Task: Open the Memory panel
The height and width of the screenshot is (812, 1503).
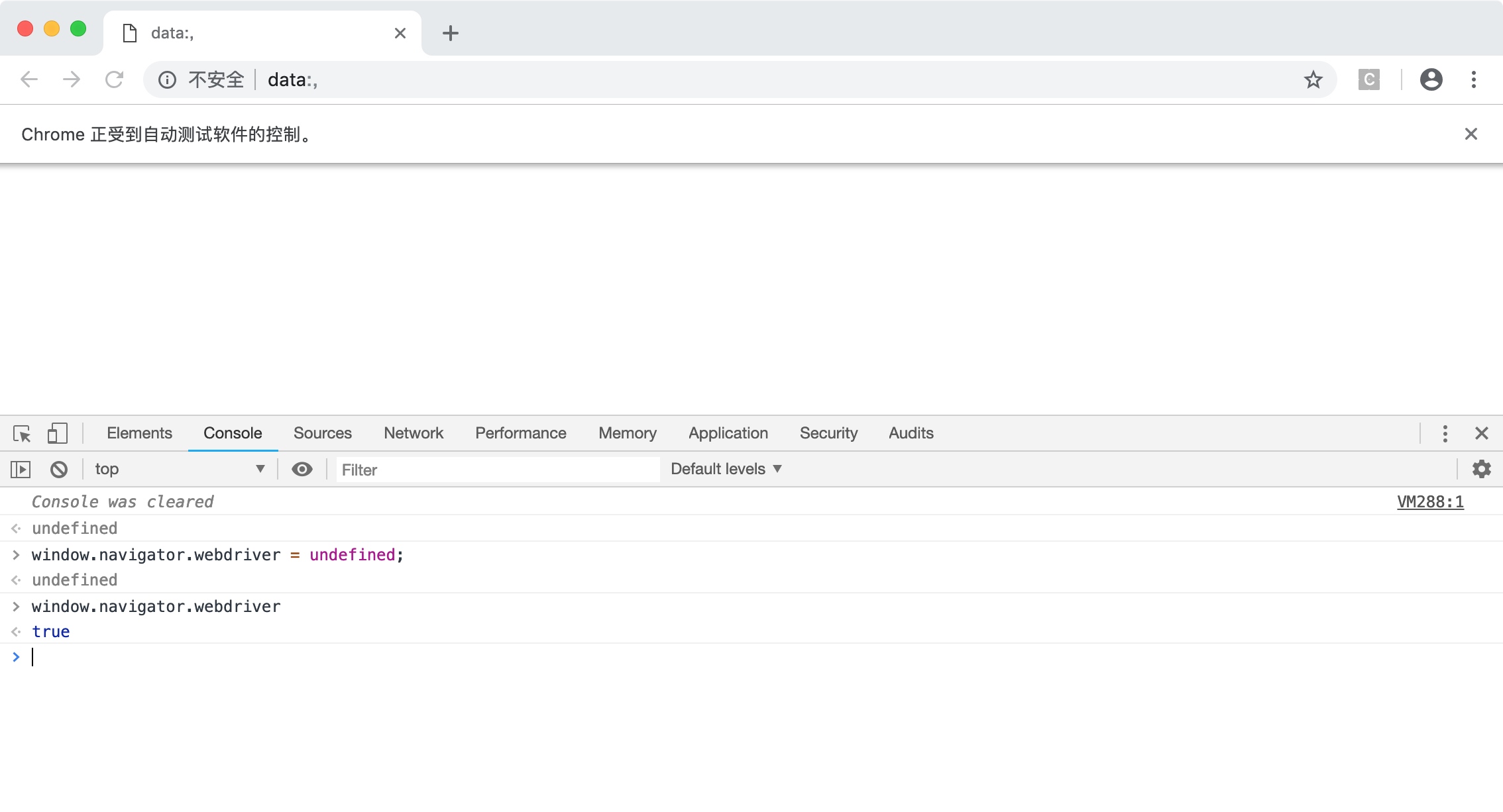Action: 627,433
